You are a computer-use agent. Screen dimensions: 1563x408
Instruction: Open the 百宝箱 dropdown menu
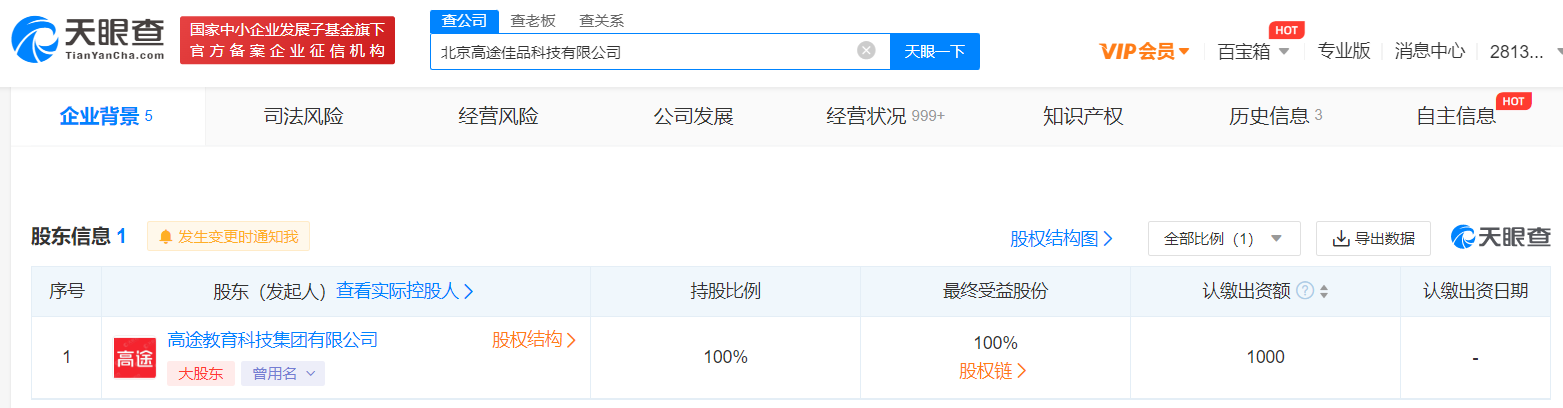click(x=1253, y=51)
